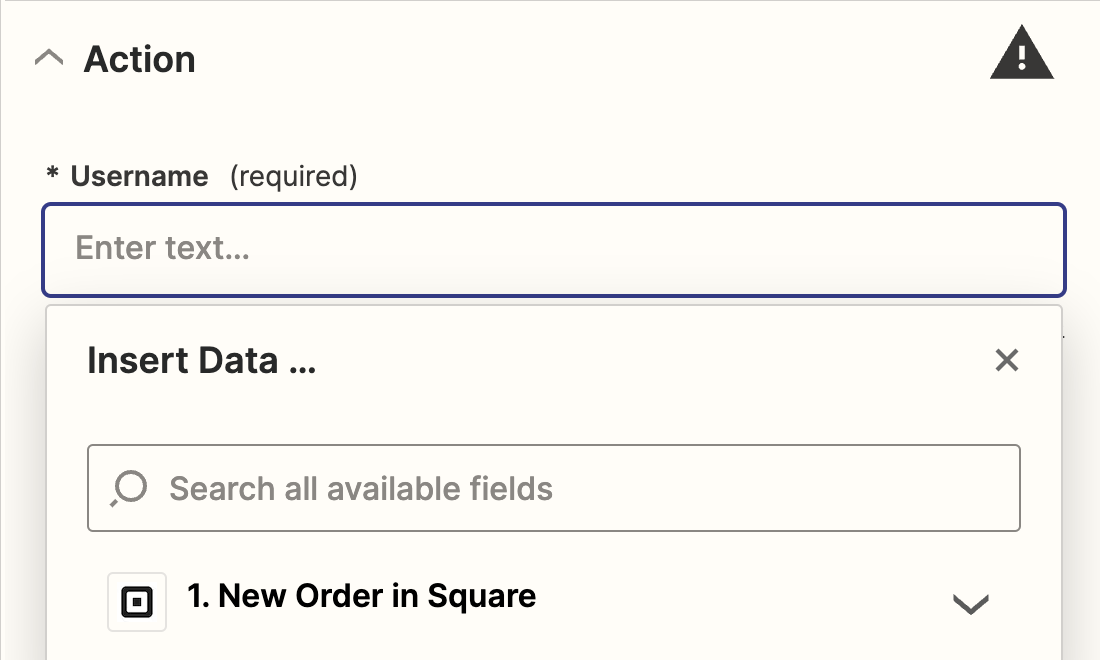Click the required asterisk beside Username
The image size is (1100, 660).
(52, 173)
